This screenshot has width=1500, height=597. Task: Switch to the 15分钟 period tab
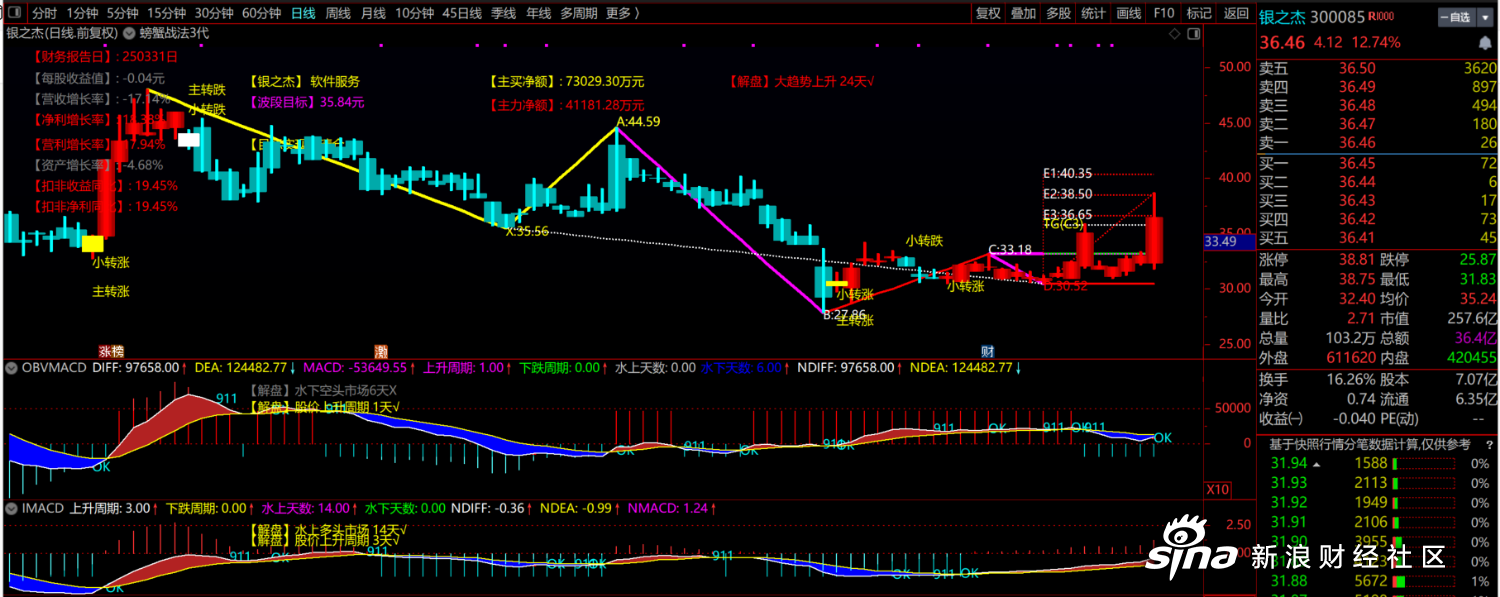point(166,14)
